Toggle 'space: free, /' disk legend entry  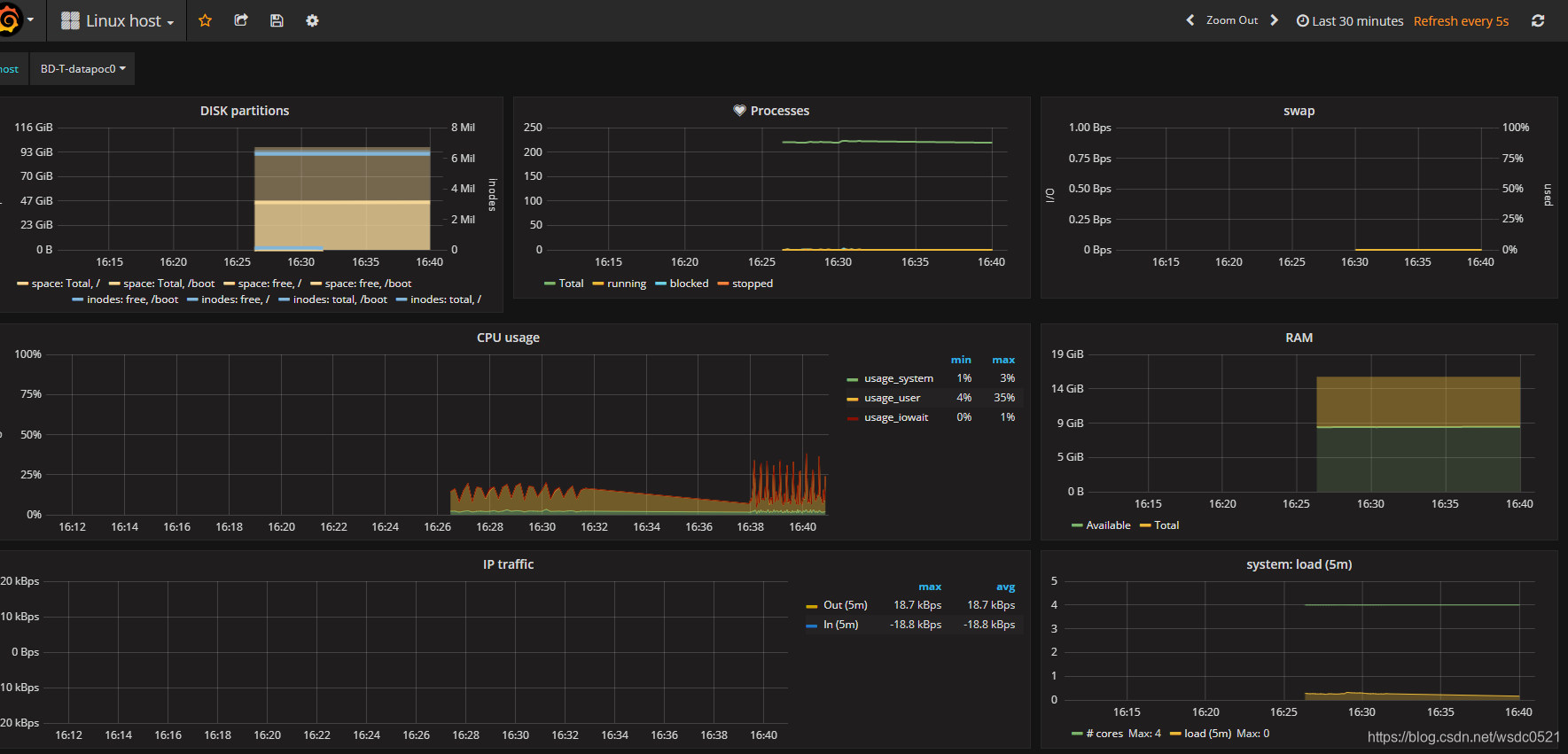click(x=269, y=284)
